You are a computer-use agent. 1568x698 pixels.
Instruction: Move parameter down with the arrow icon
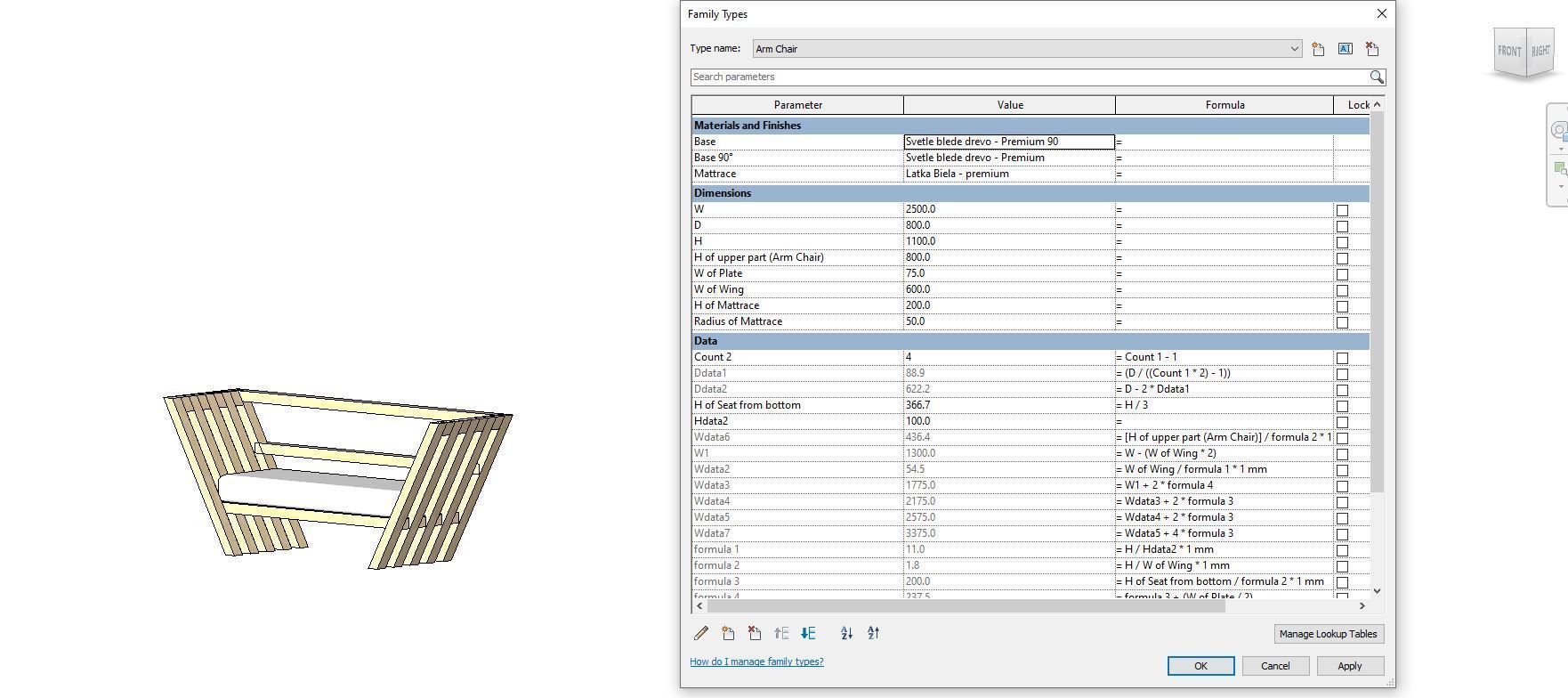click(808, 633)
